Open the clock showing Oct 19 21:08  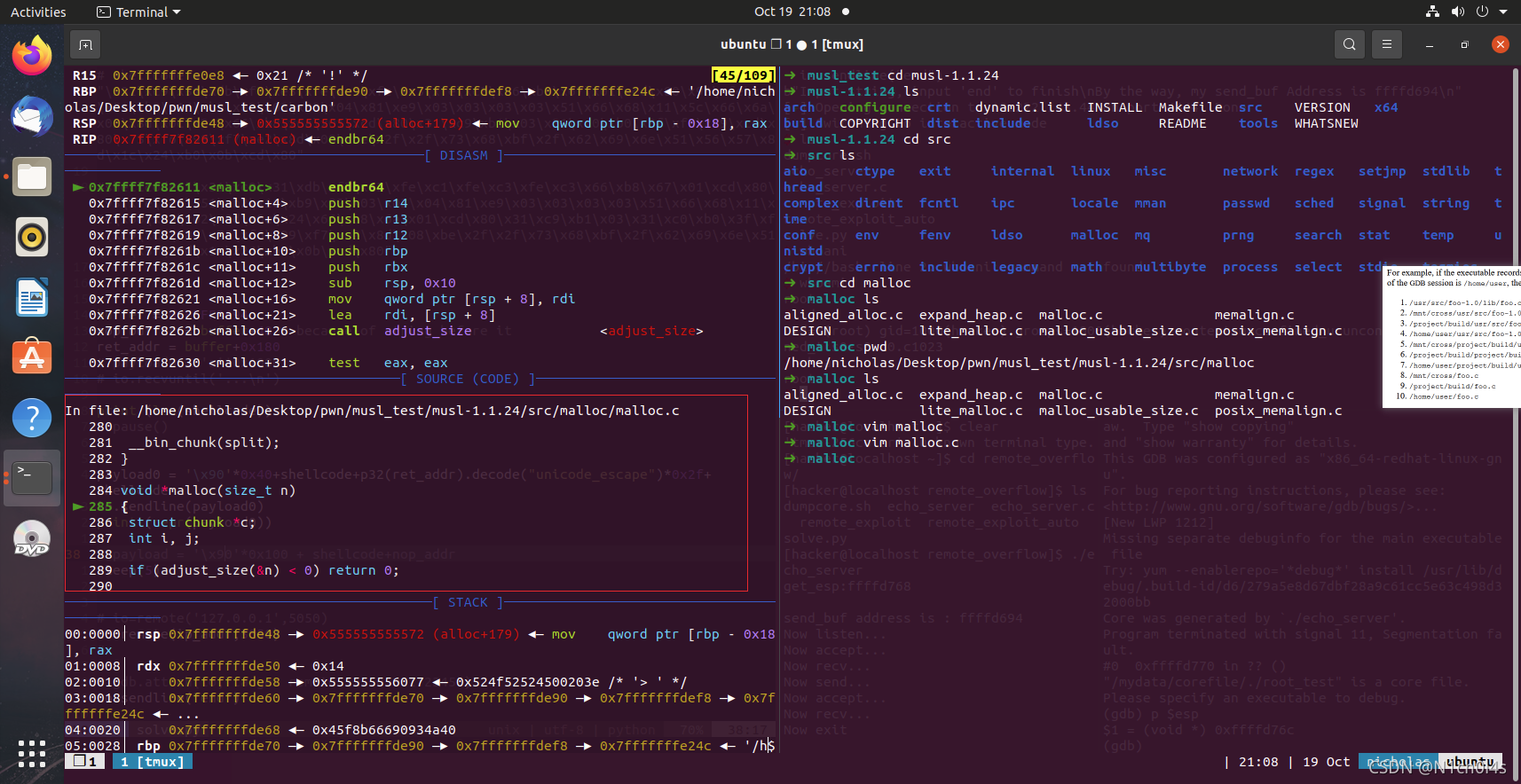point(792,12)
